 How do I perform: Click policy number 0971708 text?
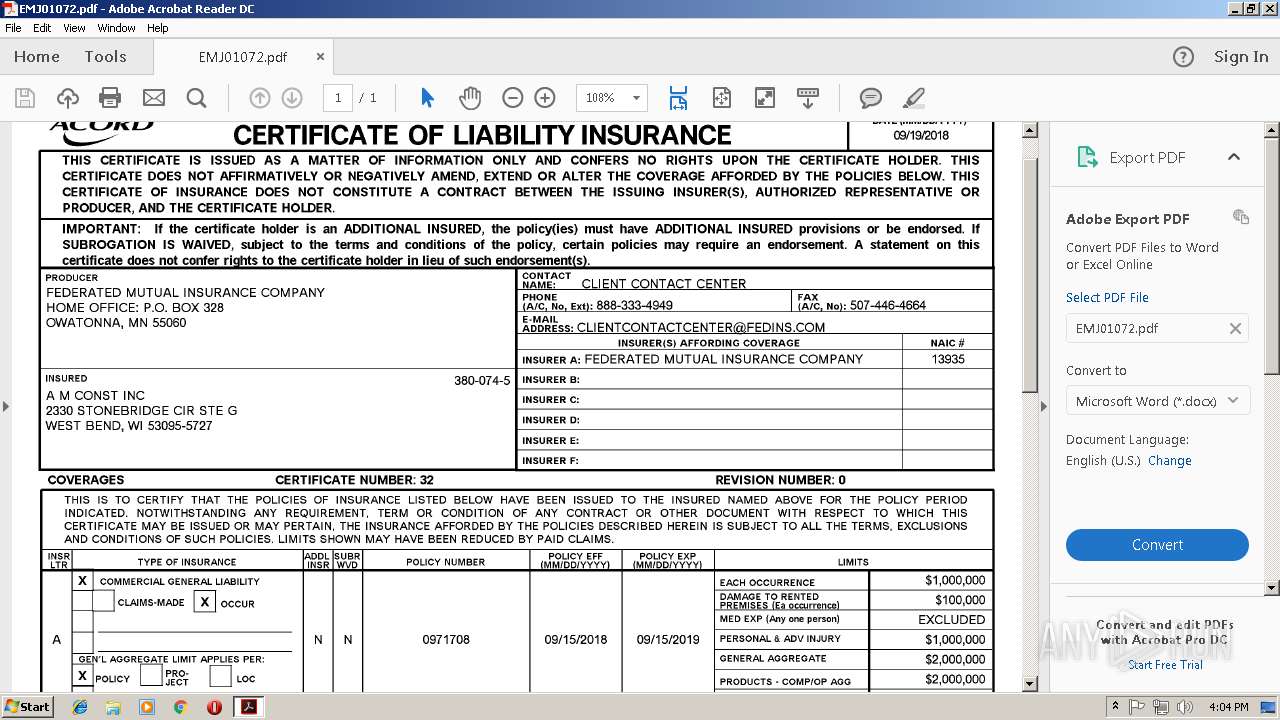coord(446,639)
